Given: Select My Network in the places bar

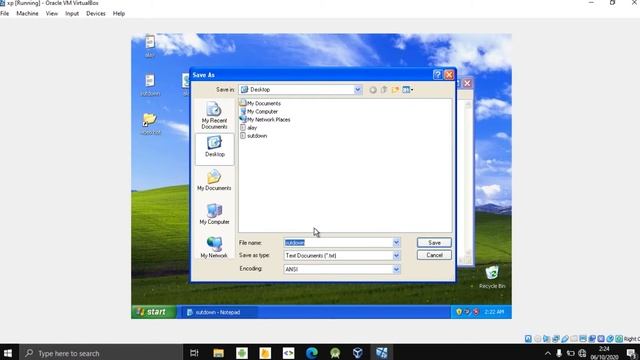Looking at the screenshot, I should pos(214,247).
